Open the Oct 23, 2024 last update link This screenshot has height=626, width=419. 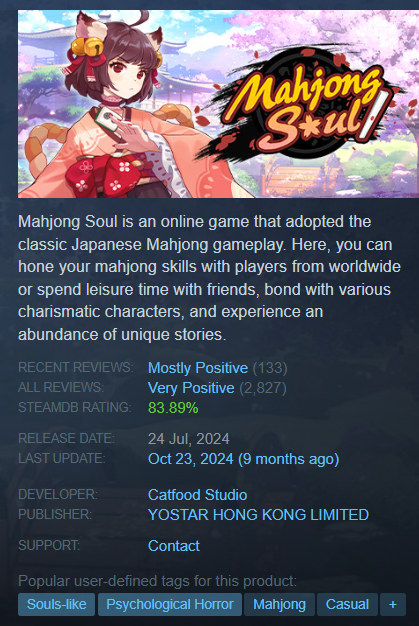click(x=243, y=459)
